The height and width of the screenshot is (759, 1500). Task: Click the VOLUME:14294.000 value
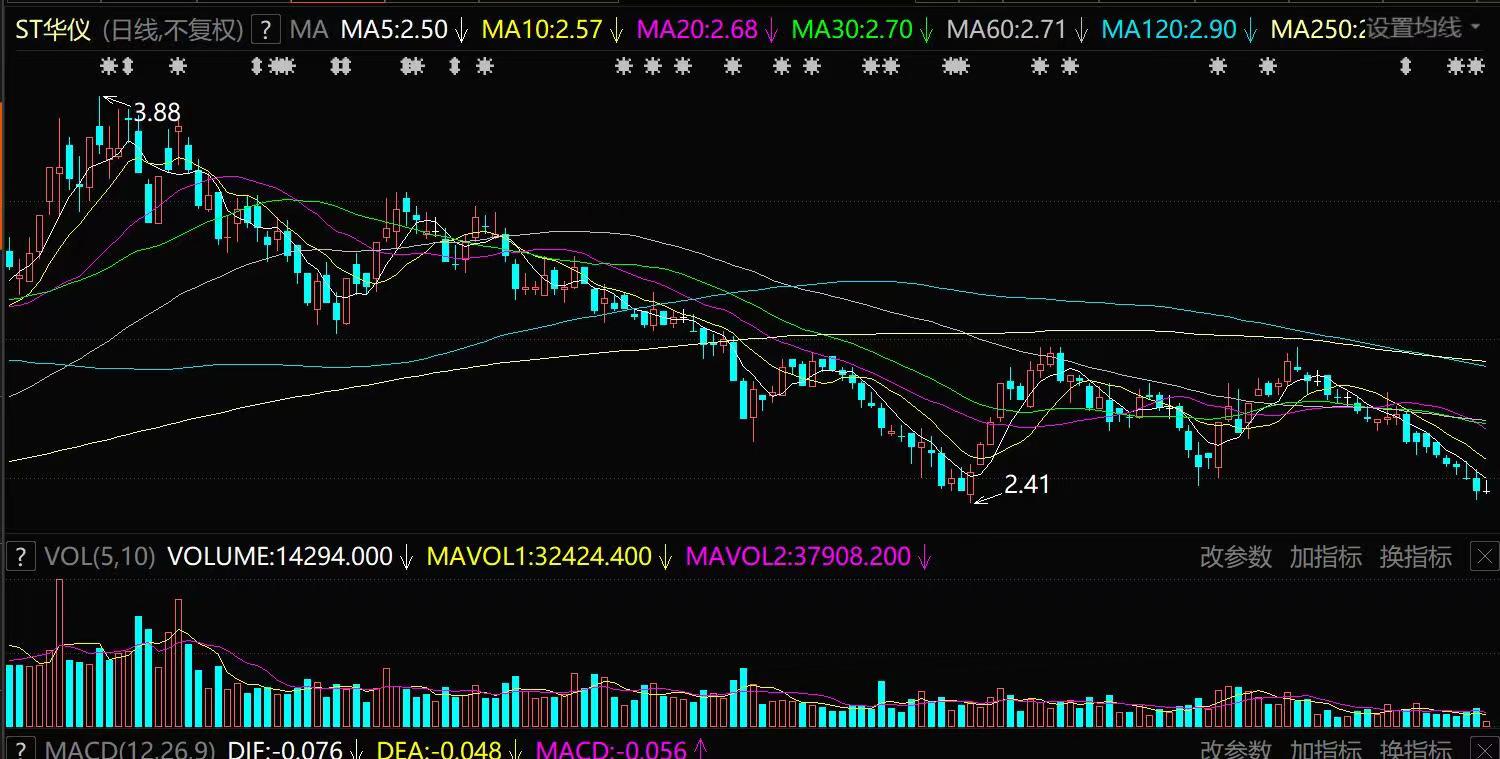click(280, 557)
